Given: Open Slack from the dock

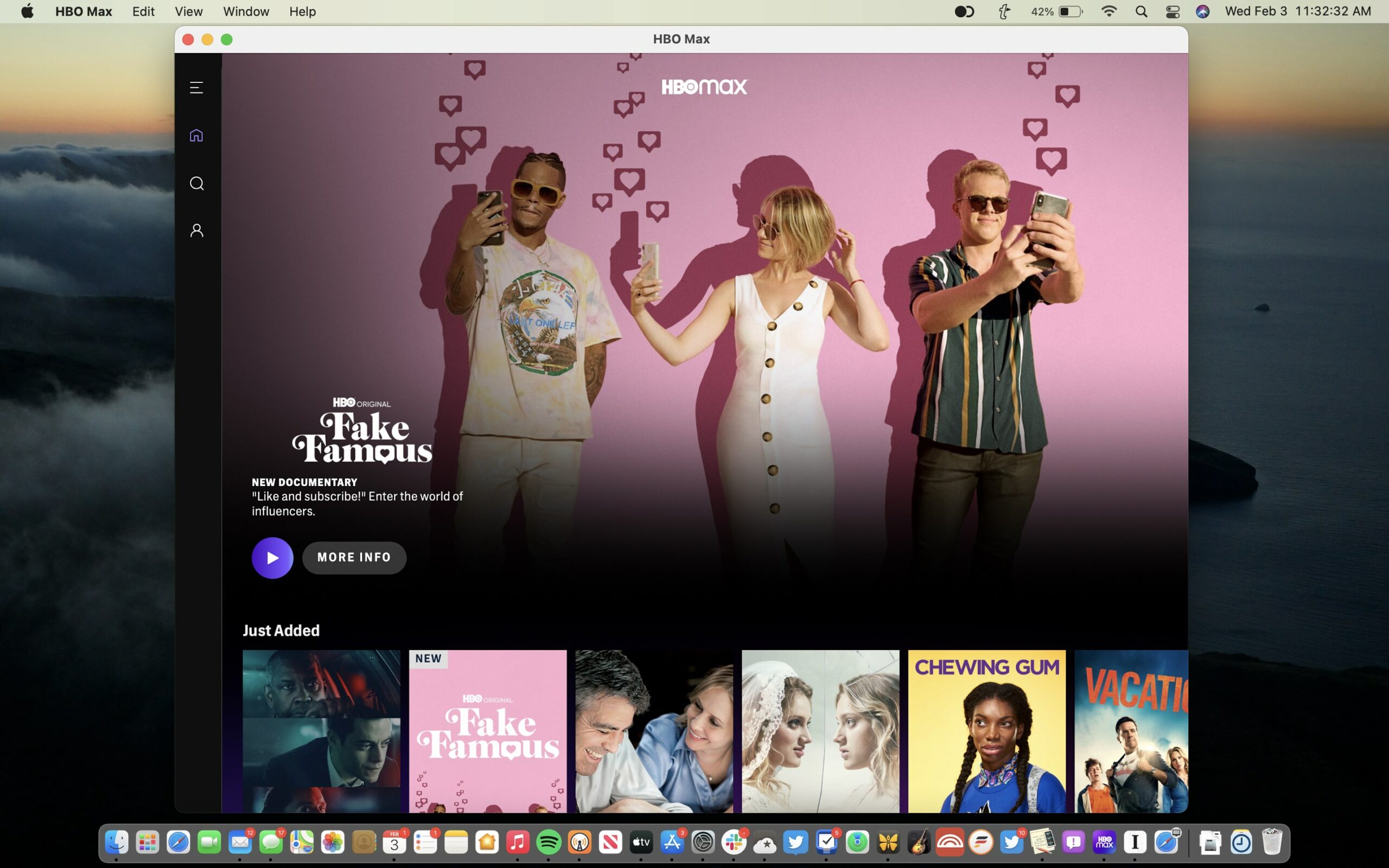Looking at the screenshot, I should (734, 842).
